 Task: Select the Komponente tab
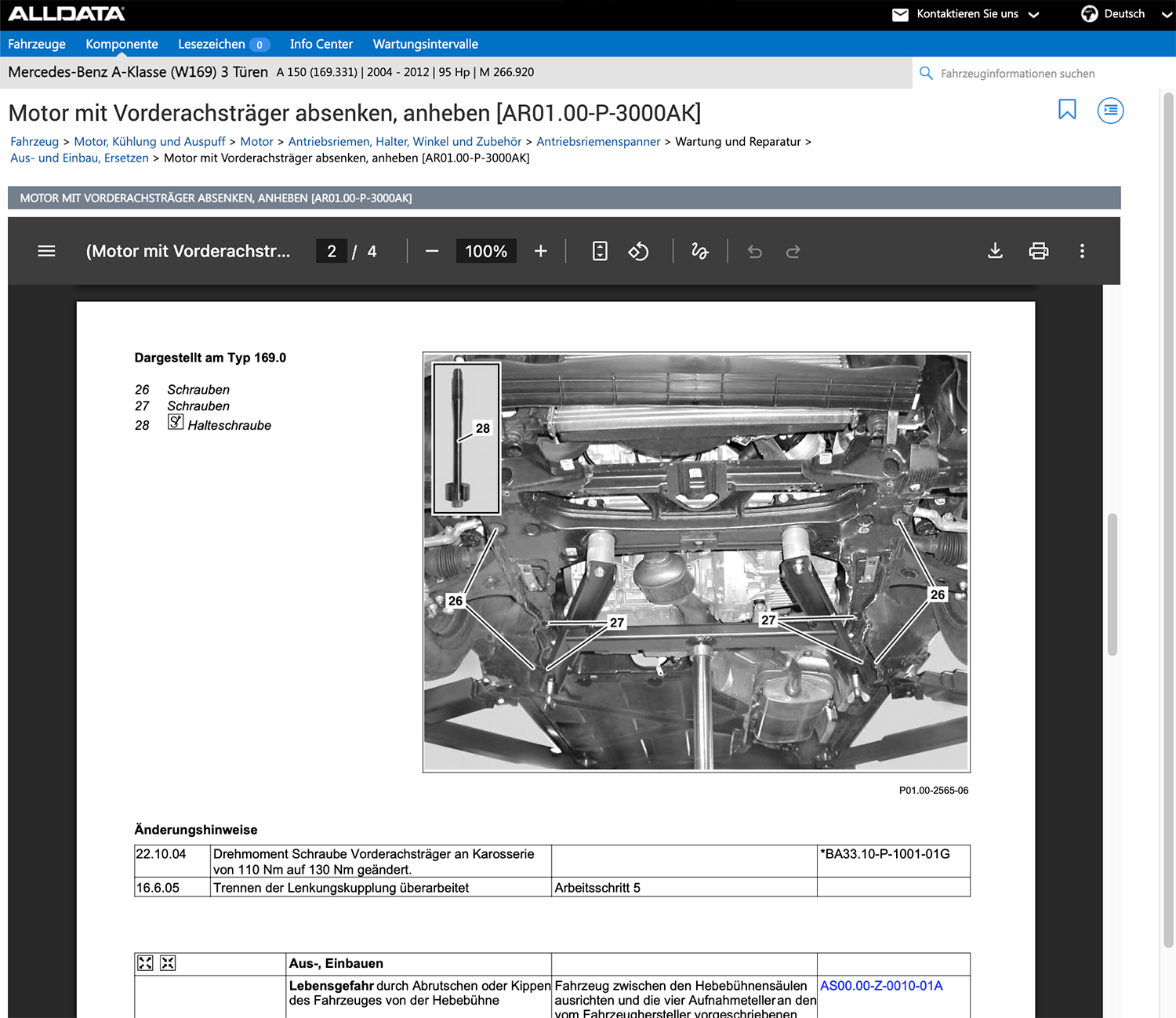[x=122, y=44]
